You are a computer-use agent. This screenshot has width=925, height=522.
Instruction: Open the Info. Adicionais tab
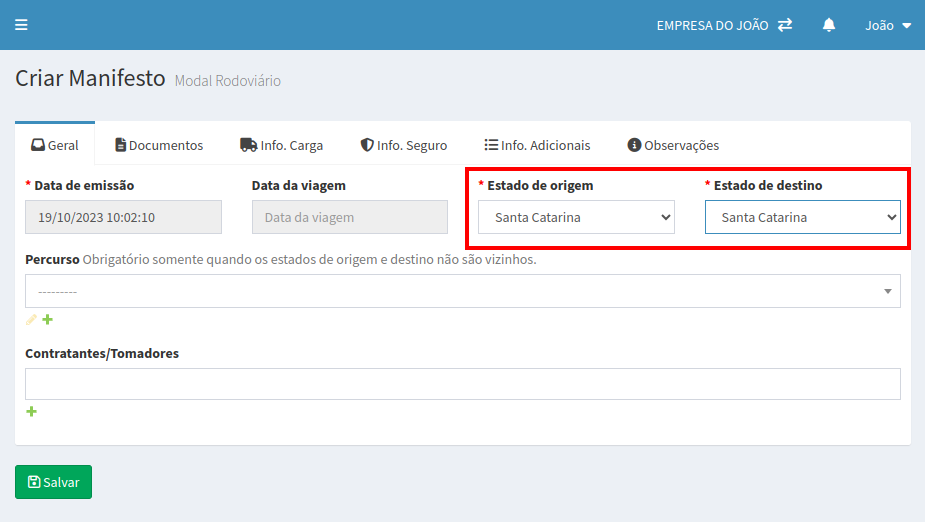coord(537,145)
